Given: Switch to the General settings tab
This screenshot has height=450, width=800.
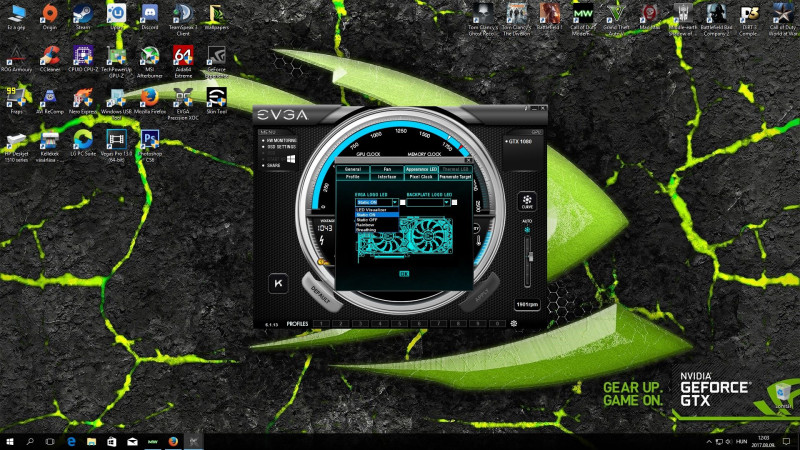Looking at the screenshot, I should tap(353, 169).
